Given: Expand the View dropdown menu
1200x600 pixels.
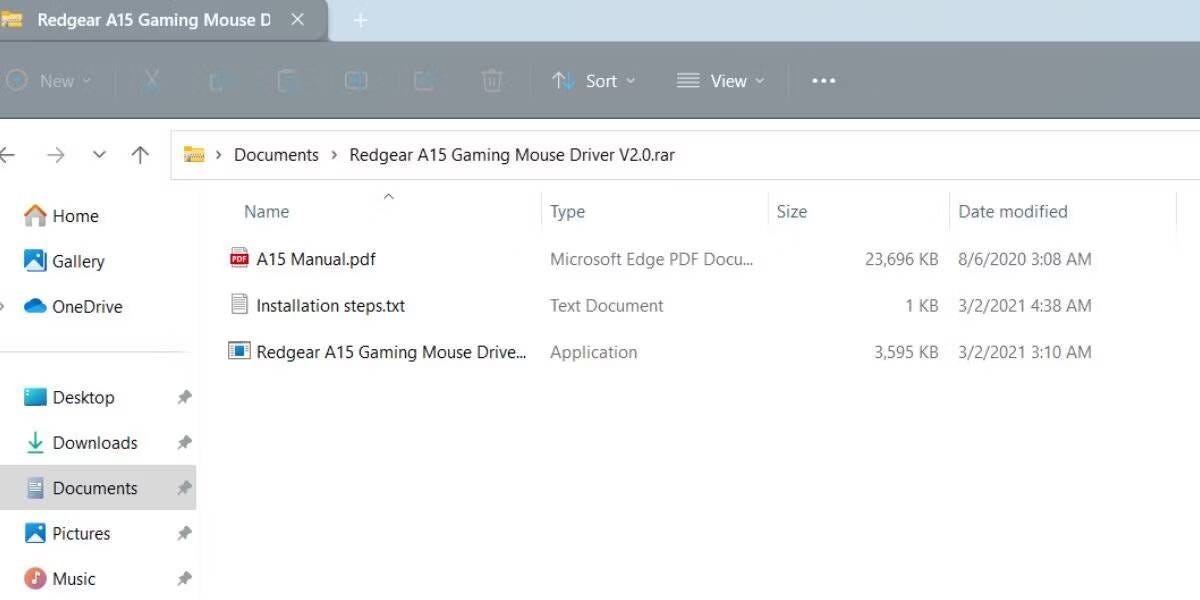Looking at the screenshot, I should [x=731, y=81].
